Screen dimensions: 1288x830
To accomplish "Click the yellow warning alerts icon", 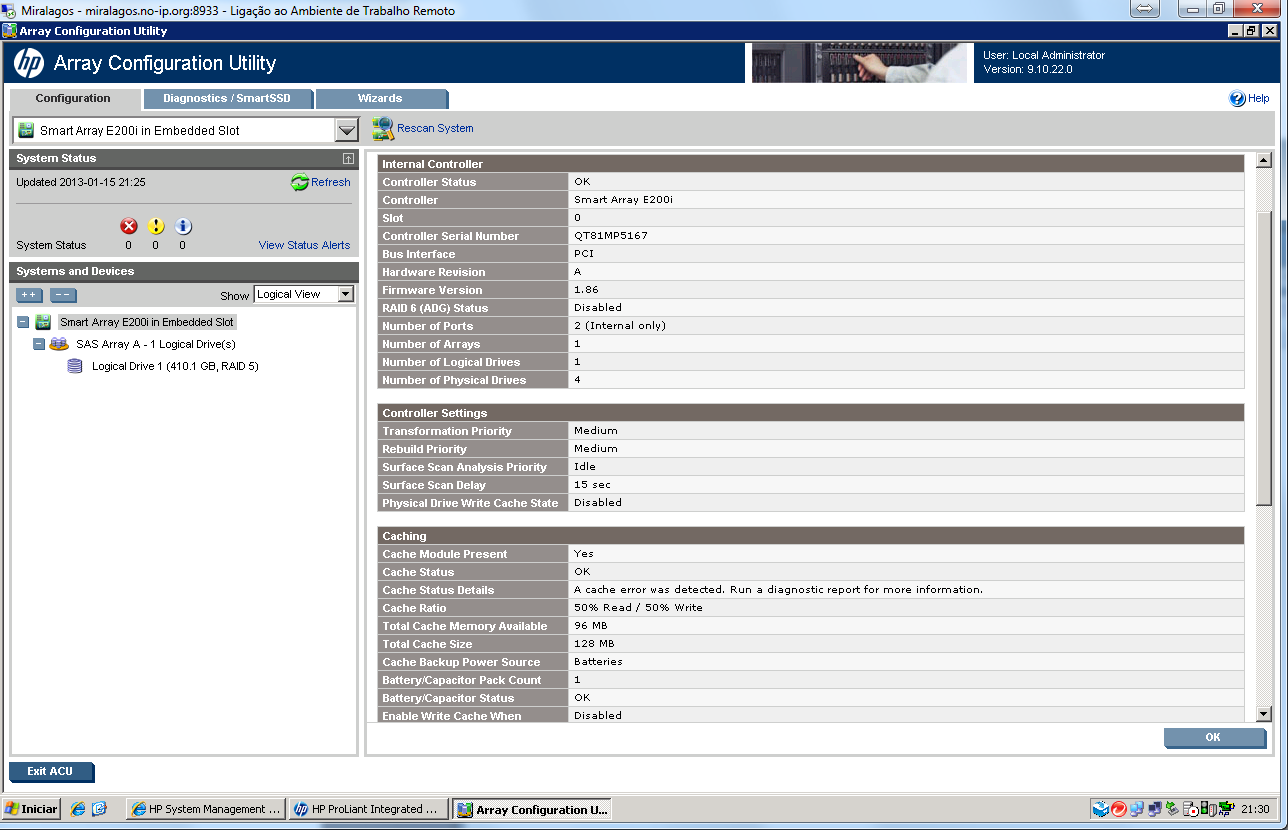I will [156, 226].
